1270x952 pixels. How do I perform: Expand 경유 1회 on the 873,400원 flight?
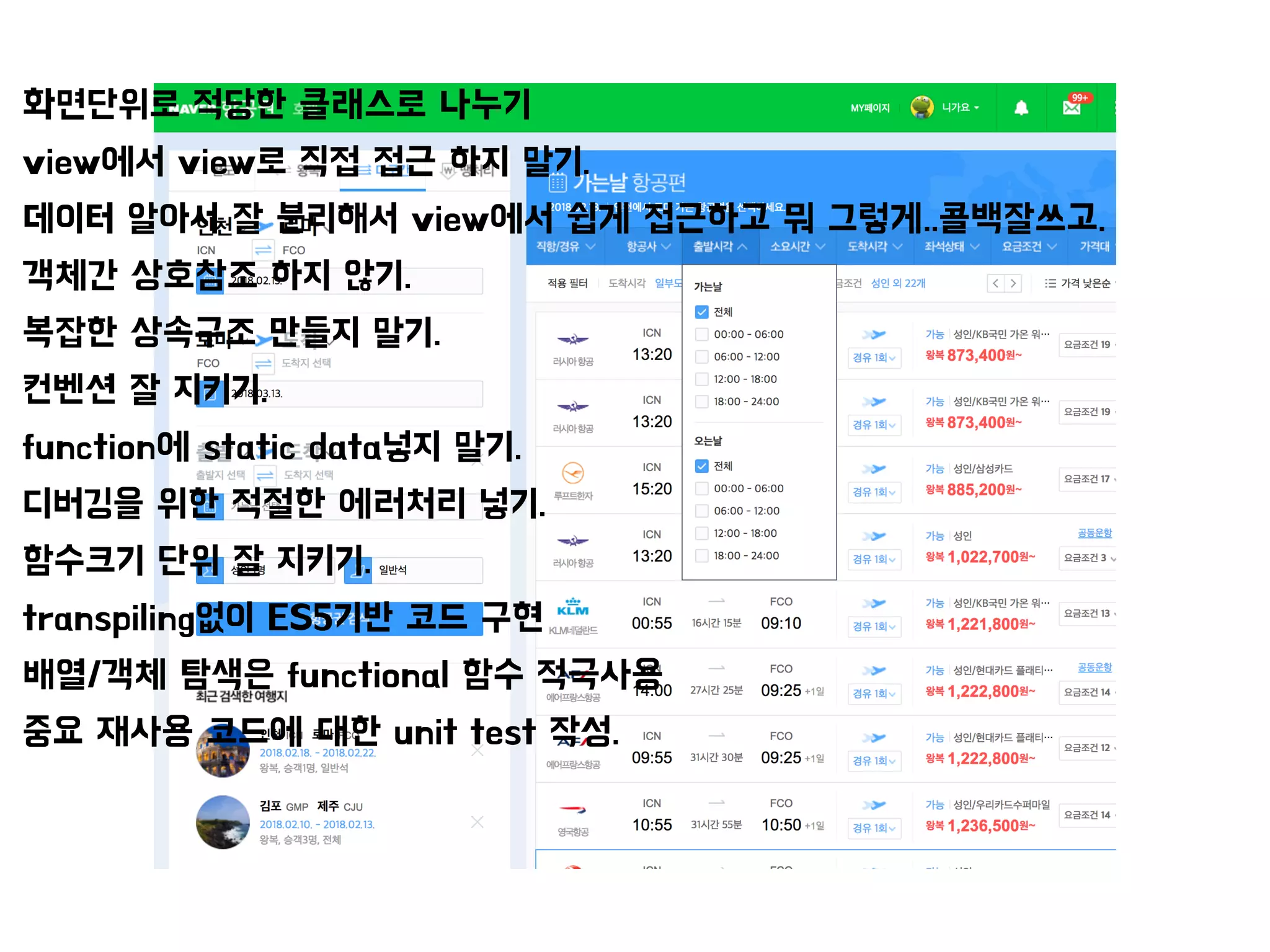(874, 358)
